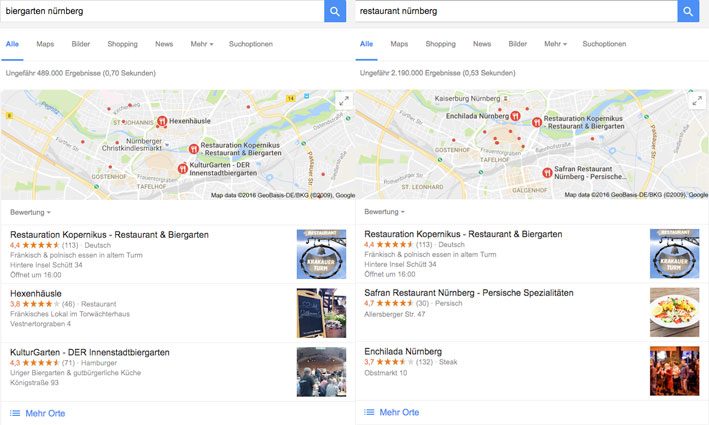The image size is (709, 425).
Task: Open the left Bewertung rating filter dropdown
Action: [30, 212]
